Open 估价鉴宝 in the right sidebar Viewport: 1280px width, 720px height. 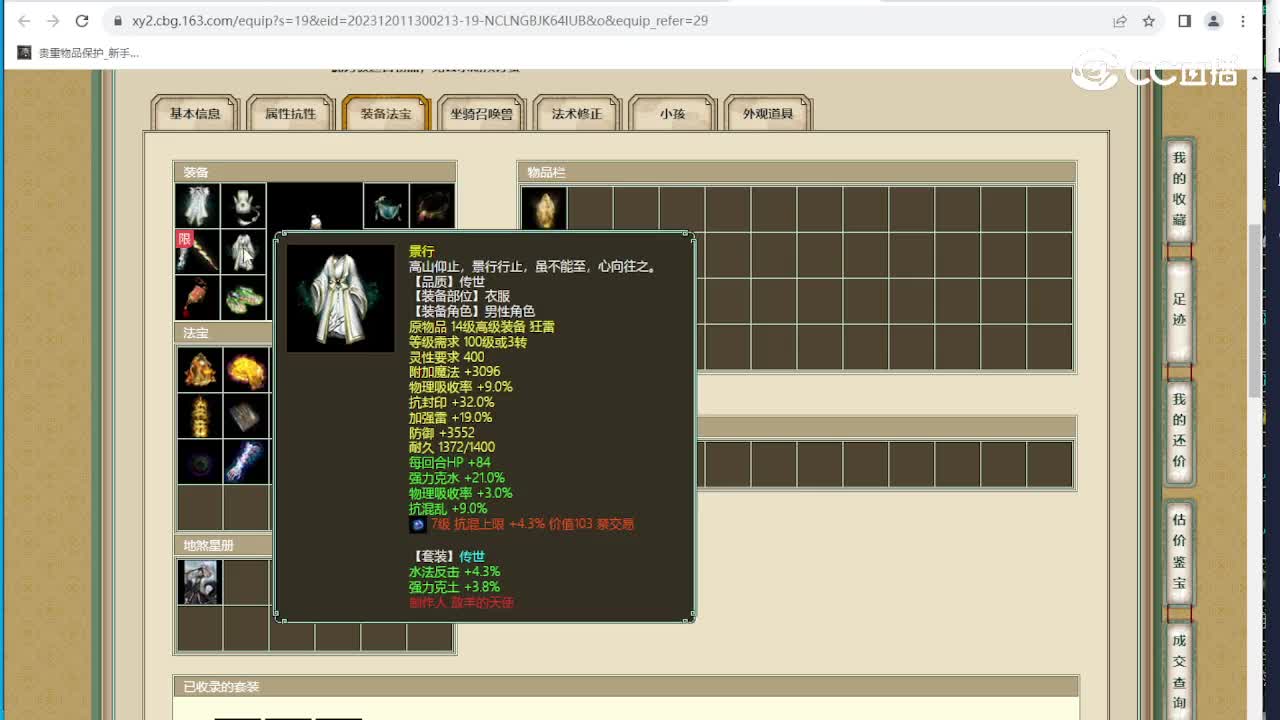click(x=1180, y=550)
